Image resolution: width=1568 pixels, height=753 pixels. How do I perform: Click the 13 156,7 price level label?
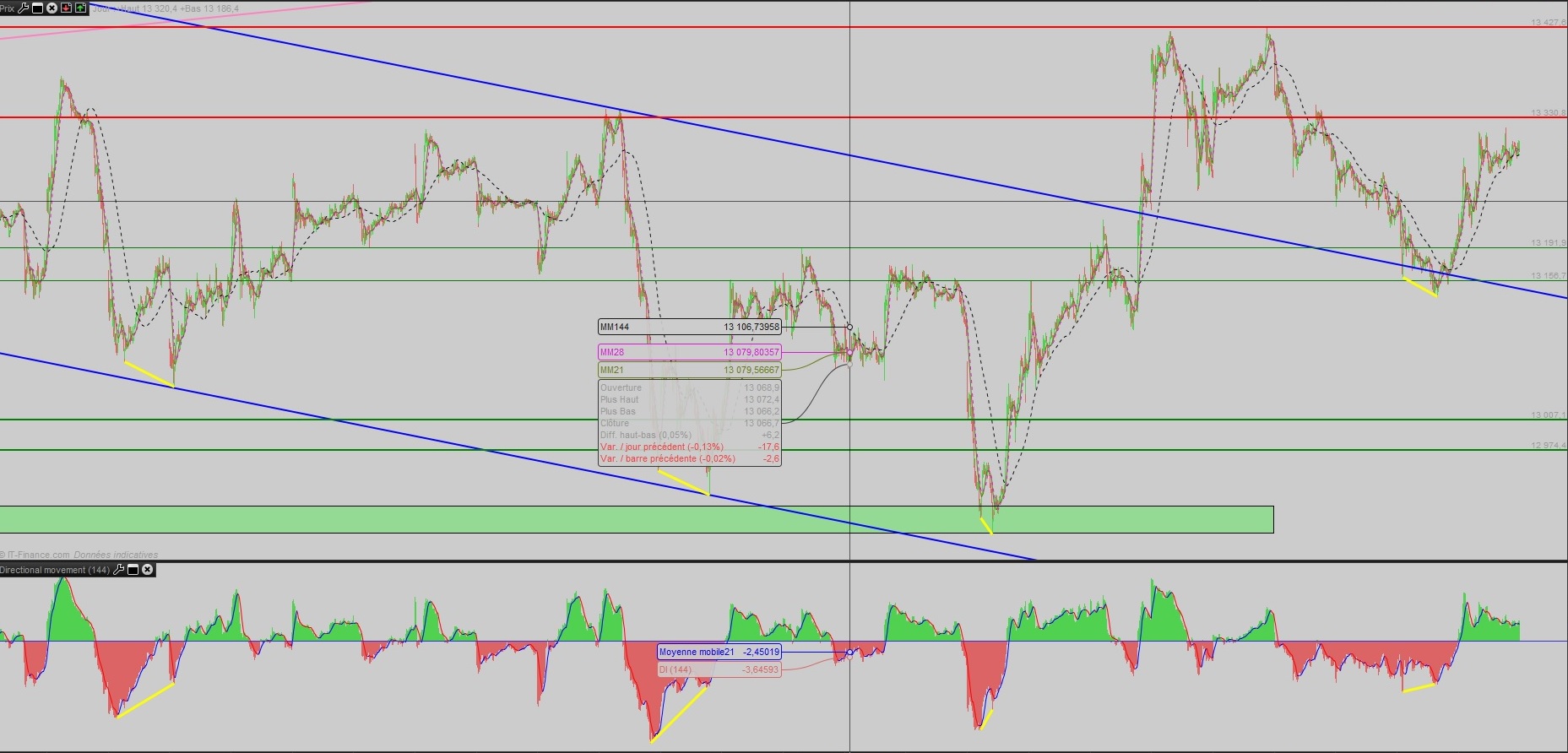tap(1549, 276)
